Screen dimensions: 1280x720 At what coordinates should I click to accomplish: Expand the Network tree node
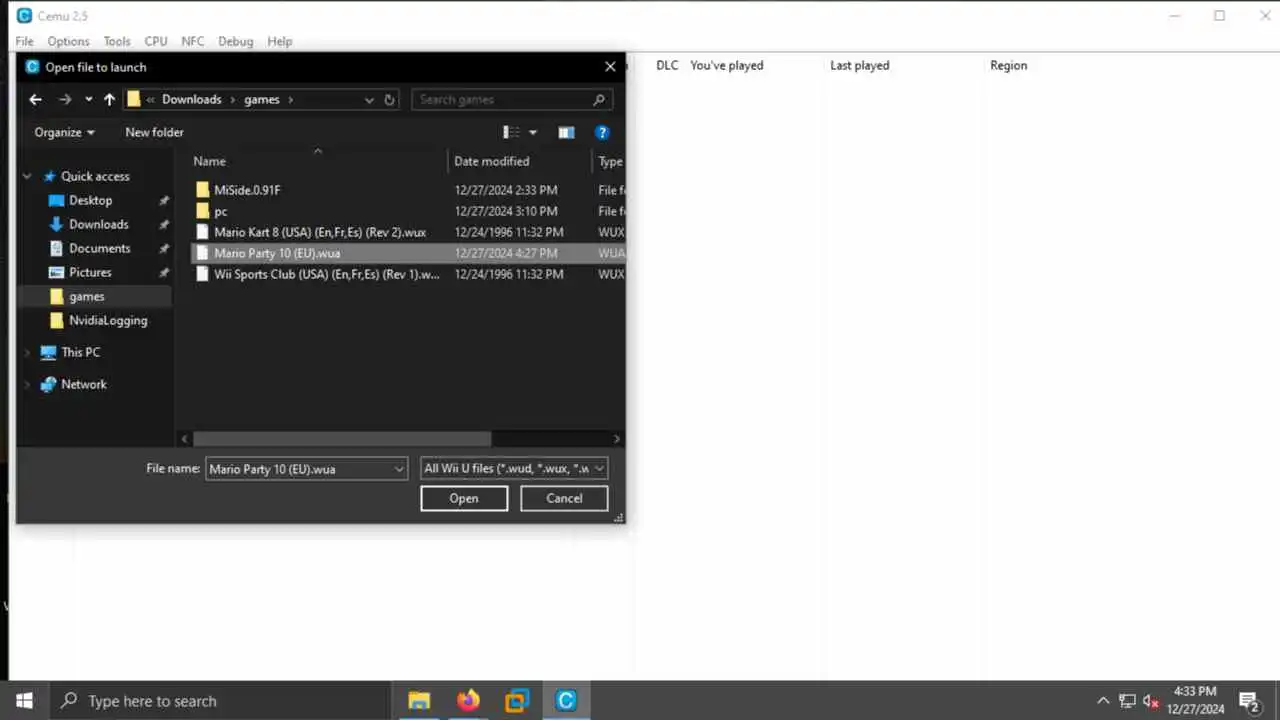tap(27, 384)
